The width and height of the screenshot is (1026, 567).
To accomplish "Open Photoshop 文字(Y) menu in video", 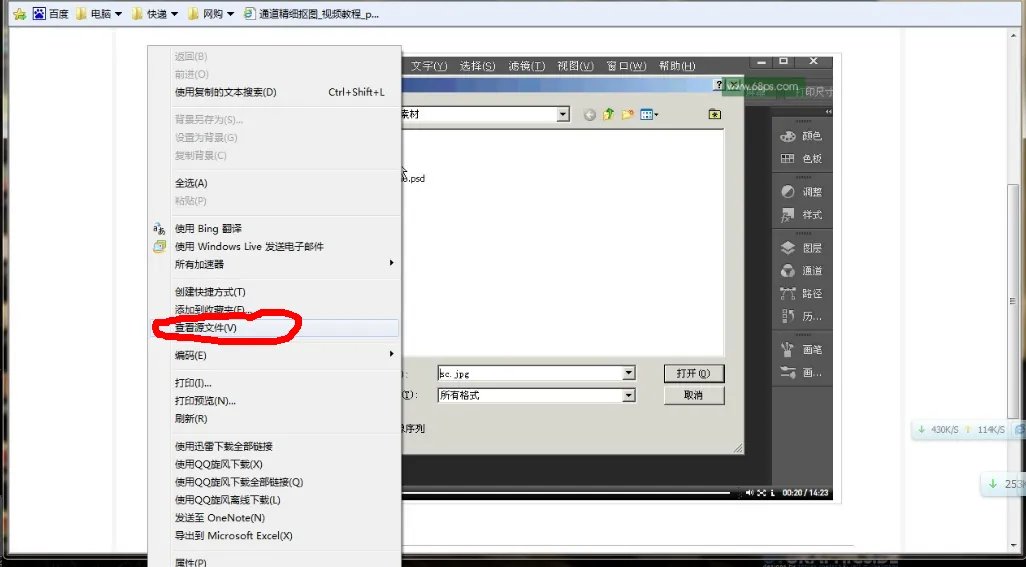I will point(429,66).
